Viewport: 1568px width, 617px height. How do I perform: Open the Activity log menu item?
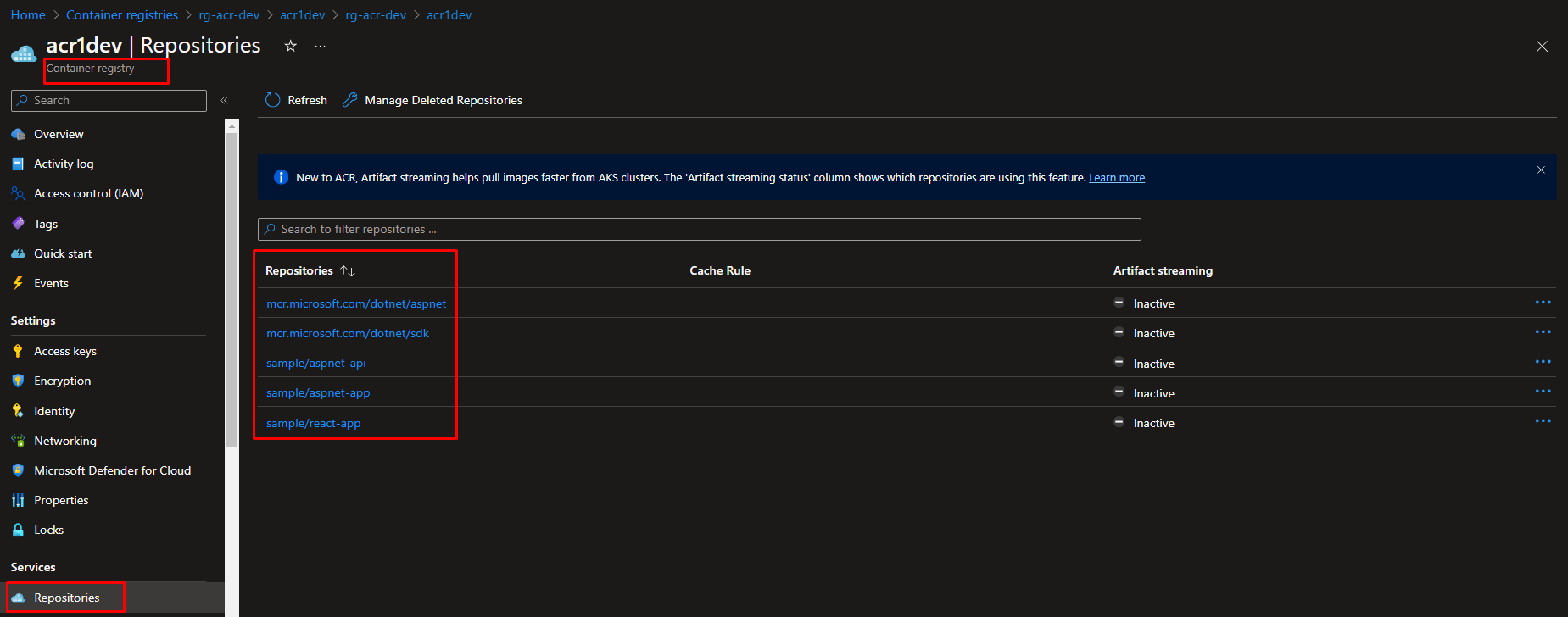64,164
